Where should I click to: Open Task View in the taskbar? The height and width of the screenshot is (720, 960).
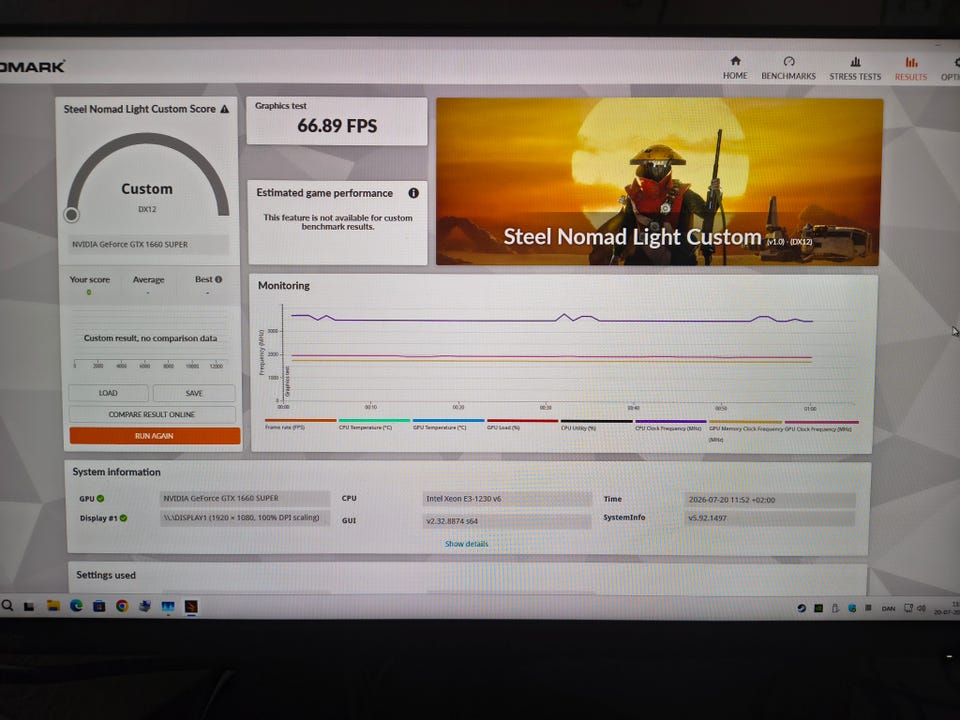coord(29,606)
